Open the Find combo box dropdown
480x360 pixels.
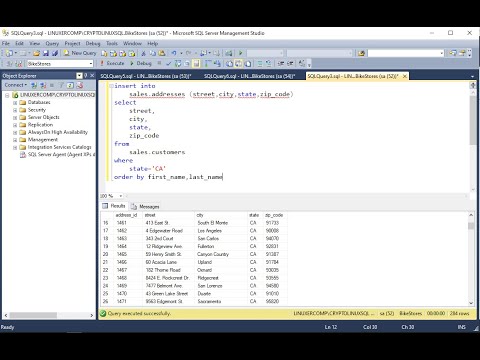[442, 53]
